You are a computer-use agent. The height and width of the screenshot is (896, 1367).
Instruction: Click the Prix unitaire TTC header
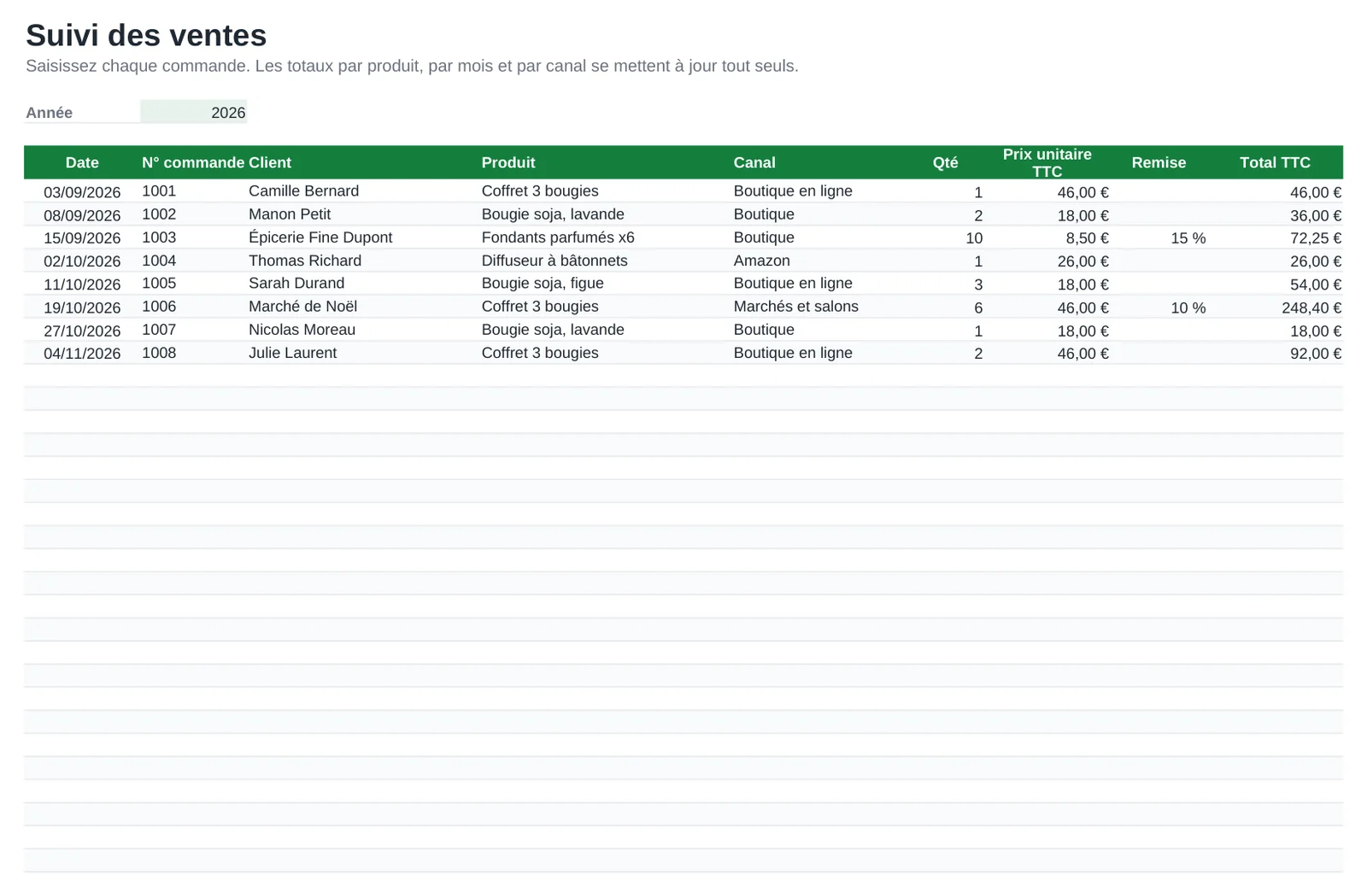point(1047,162)
